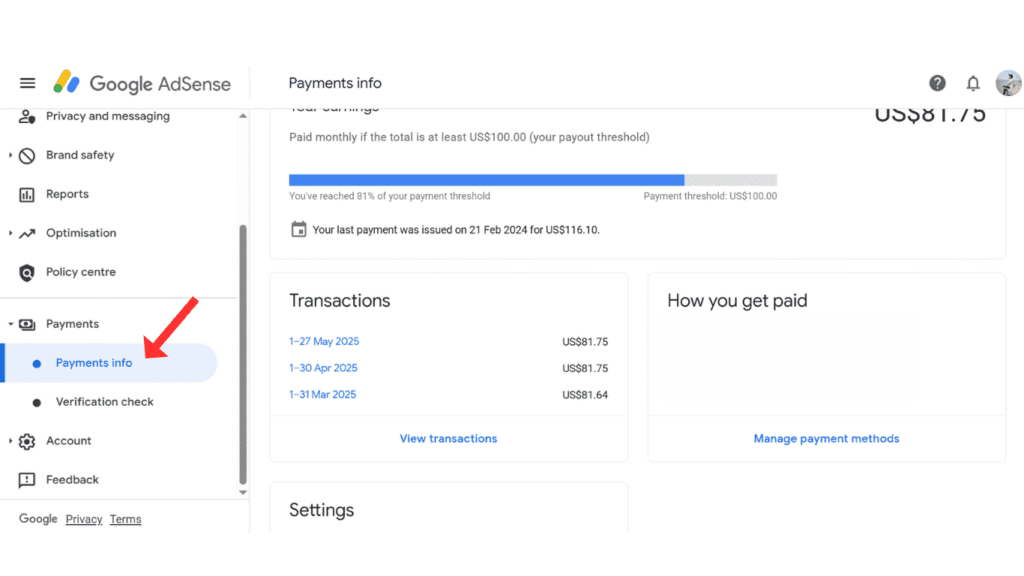Click the May 2025 amount US$81.75
The height and width of the screenshot is (576, 1024).
point(585,342)
